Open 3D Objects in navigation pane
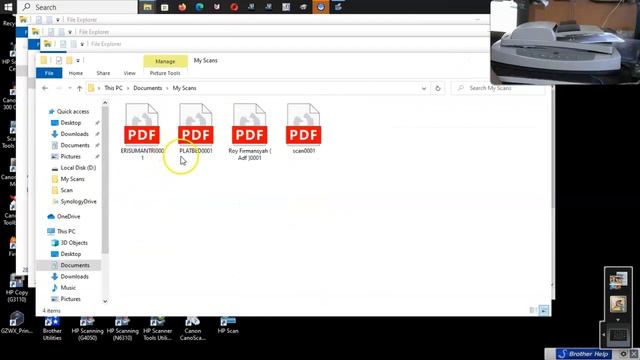 (x=74, y=242)
